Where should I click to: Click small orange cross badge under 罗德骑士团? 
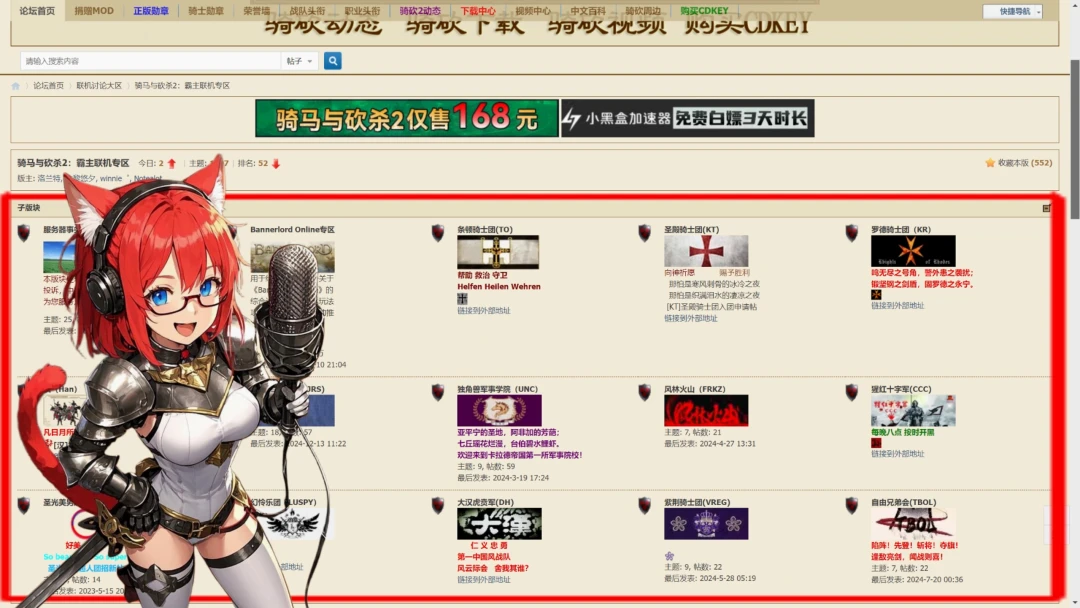point(876,295)
